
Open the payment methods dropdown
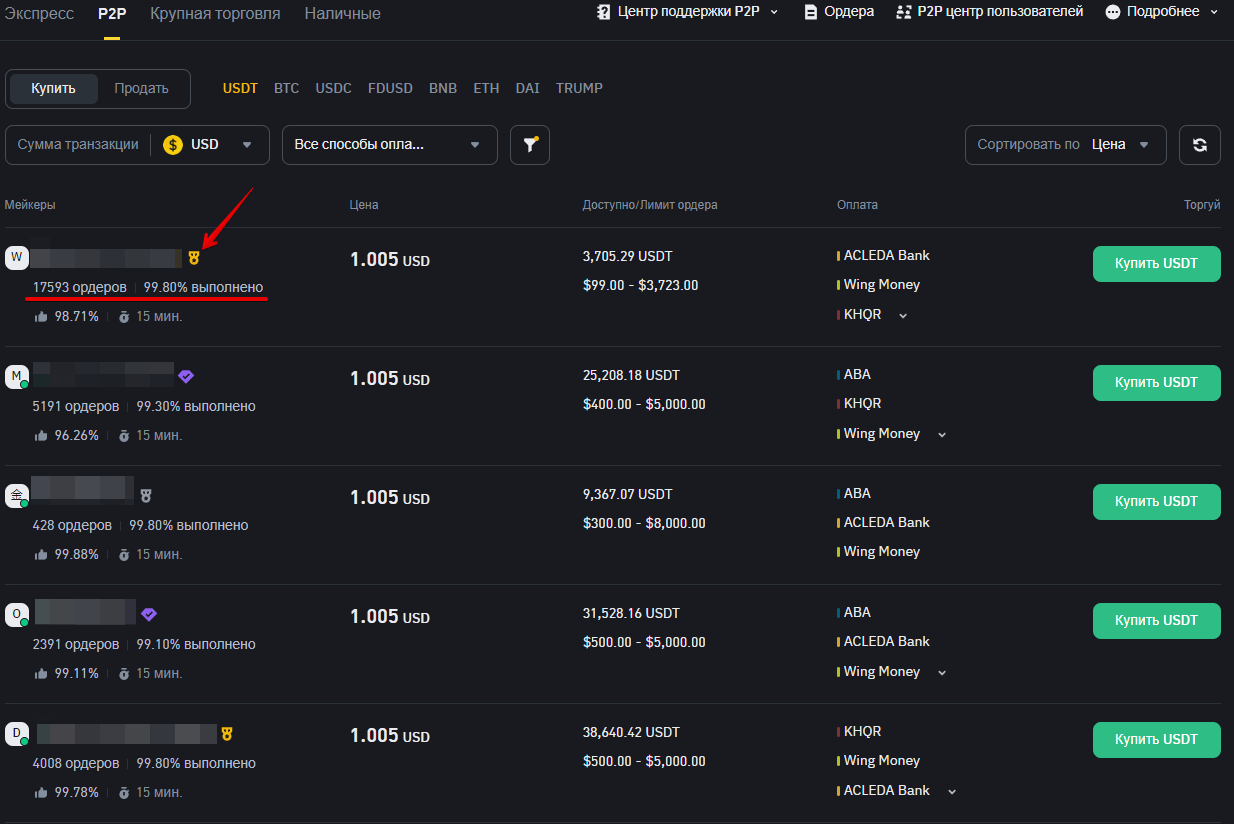tap(390, 145)
